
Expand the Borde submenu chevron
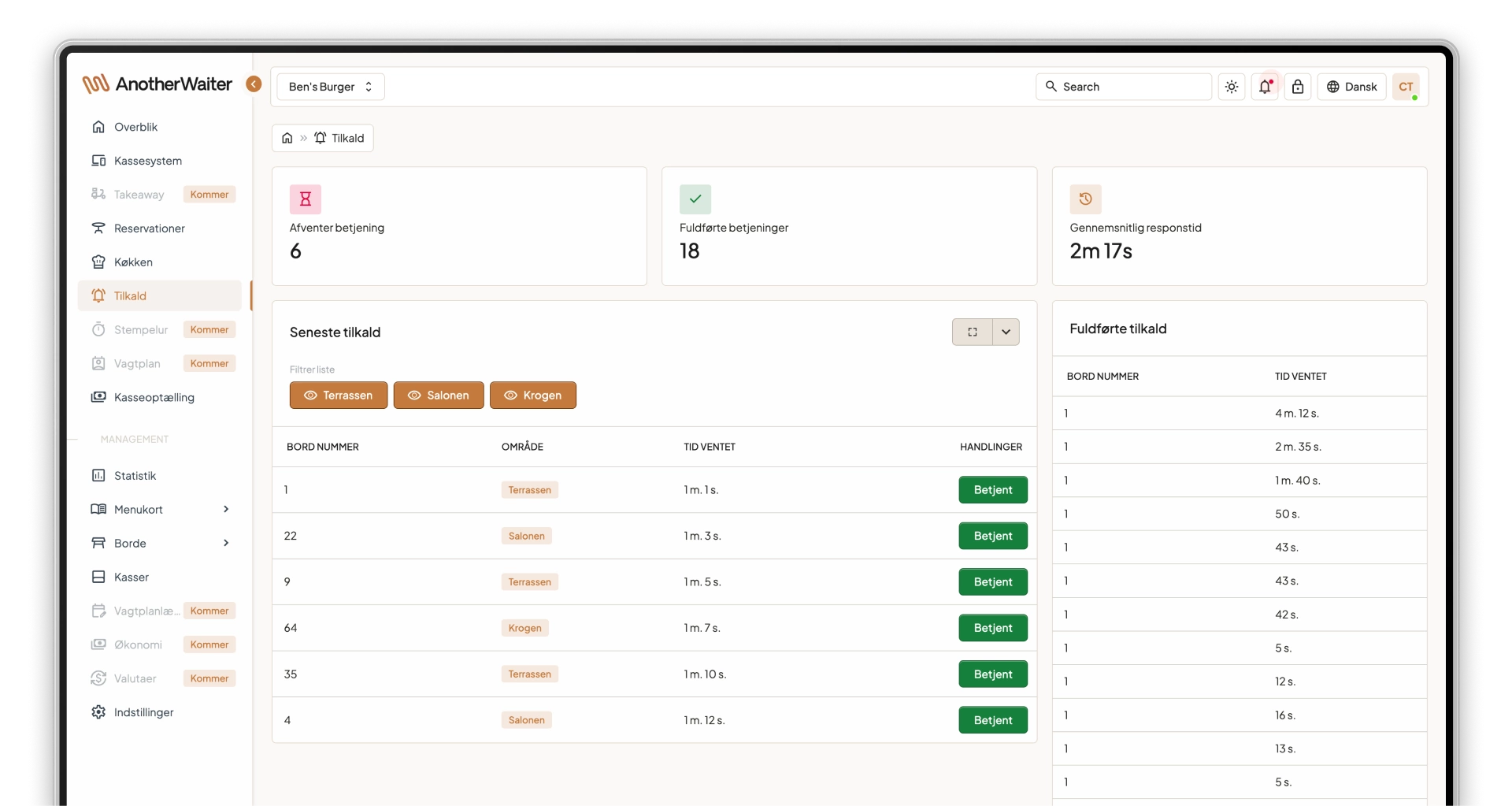(x=226, y=544)
